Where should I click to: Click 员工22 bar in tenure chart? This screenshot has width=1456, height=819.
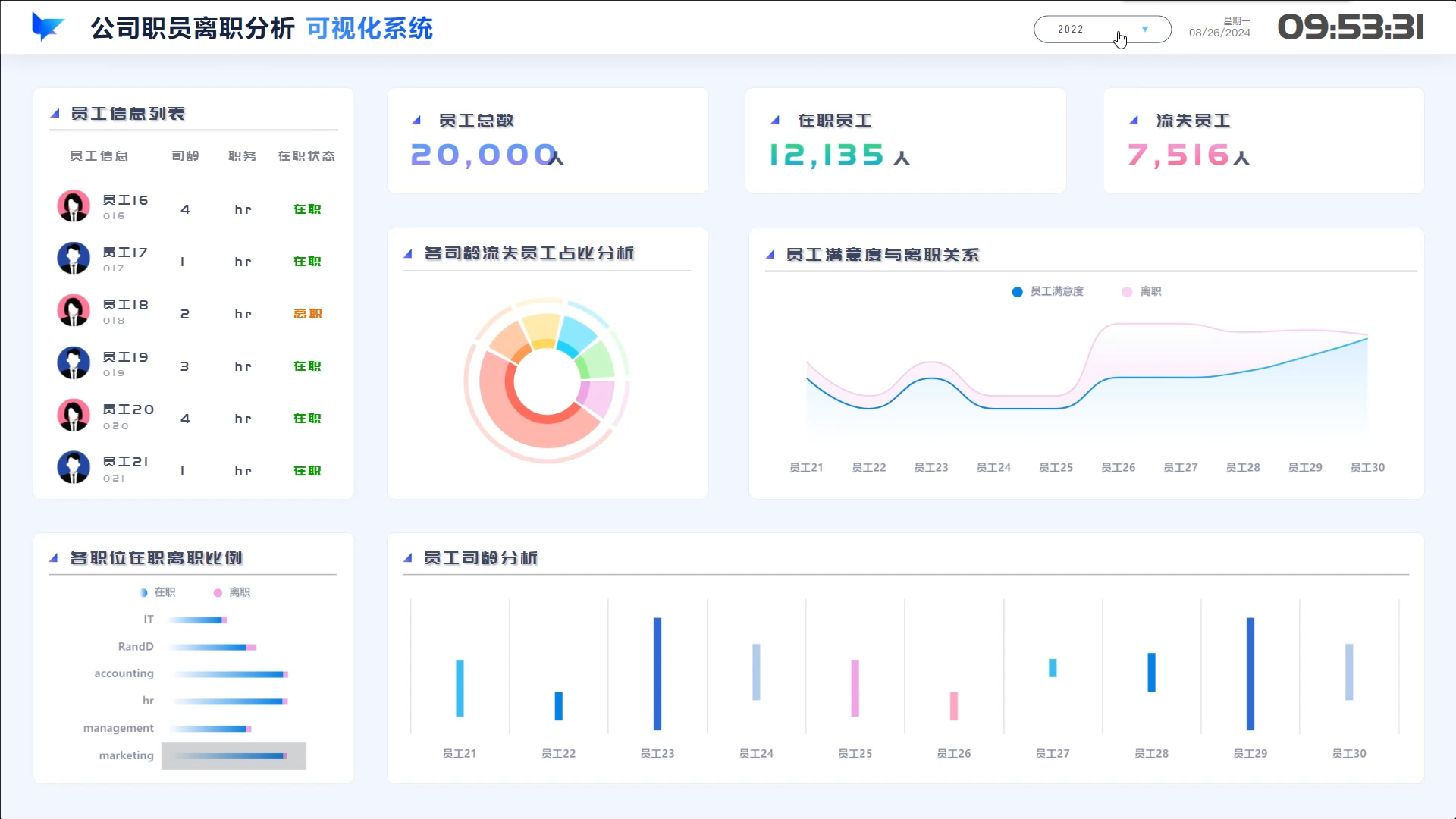559,706
